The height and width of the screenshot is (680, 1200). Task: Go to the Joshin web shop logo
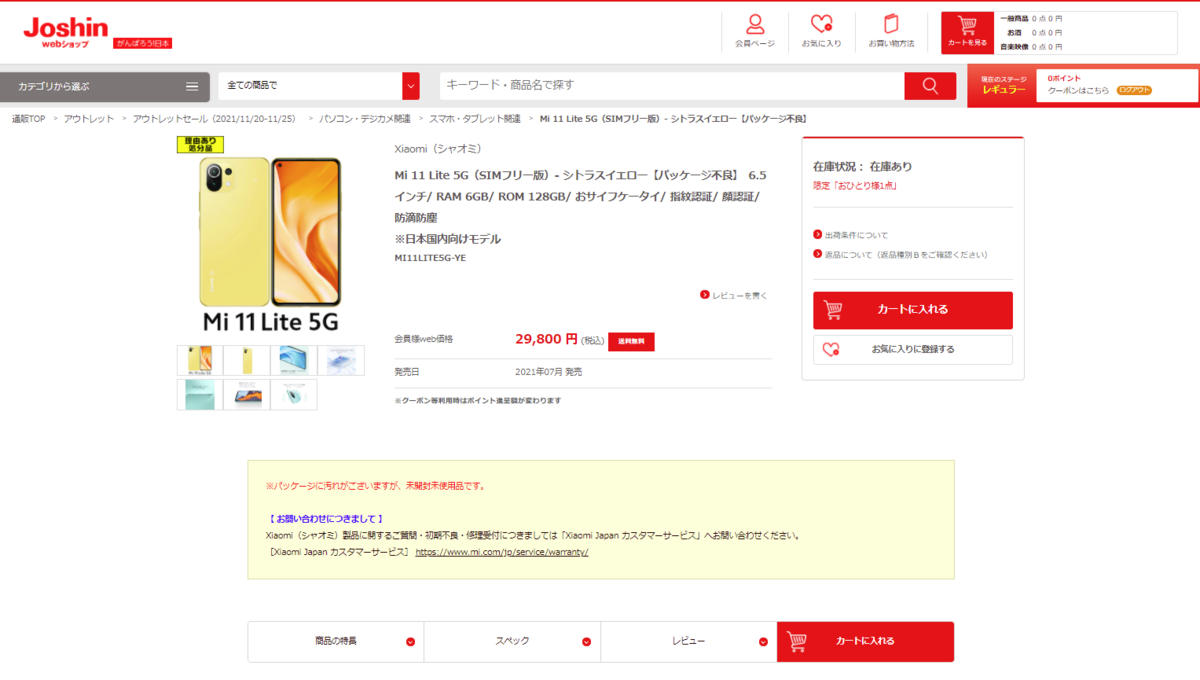66,31
